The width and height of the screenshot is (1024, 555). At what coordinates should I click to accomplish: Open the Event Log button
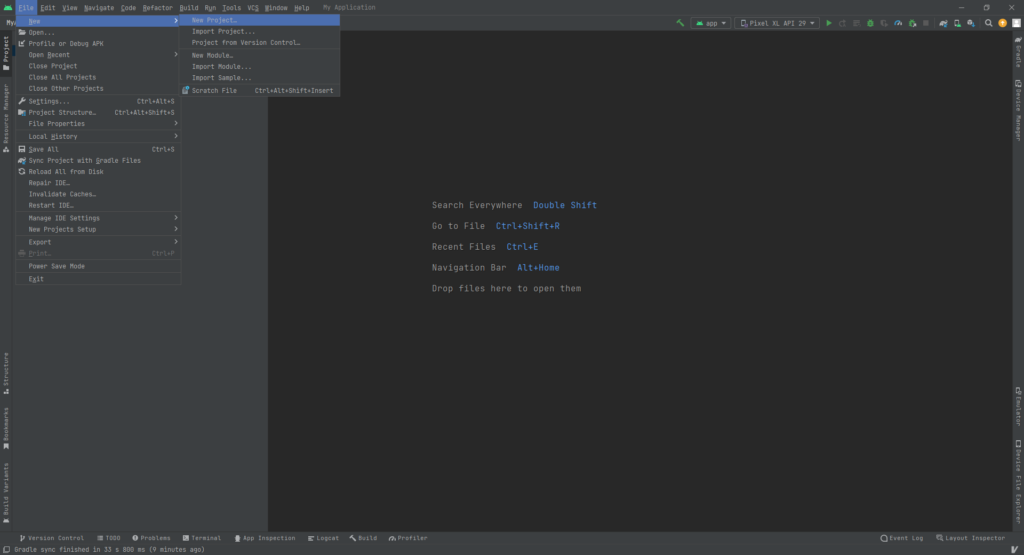coord(902,538)
